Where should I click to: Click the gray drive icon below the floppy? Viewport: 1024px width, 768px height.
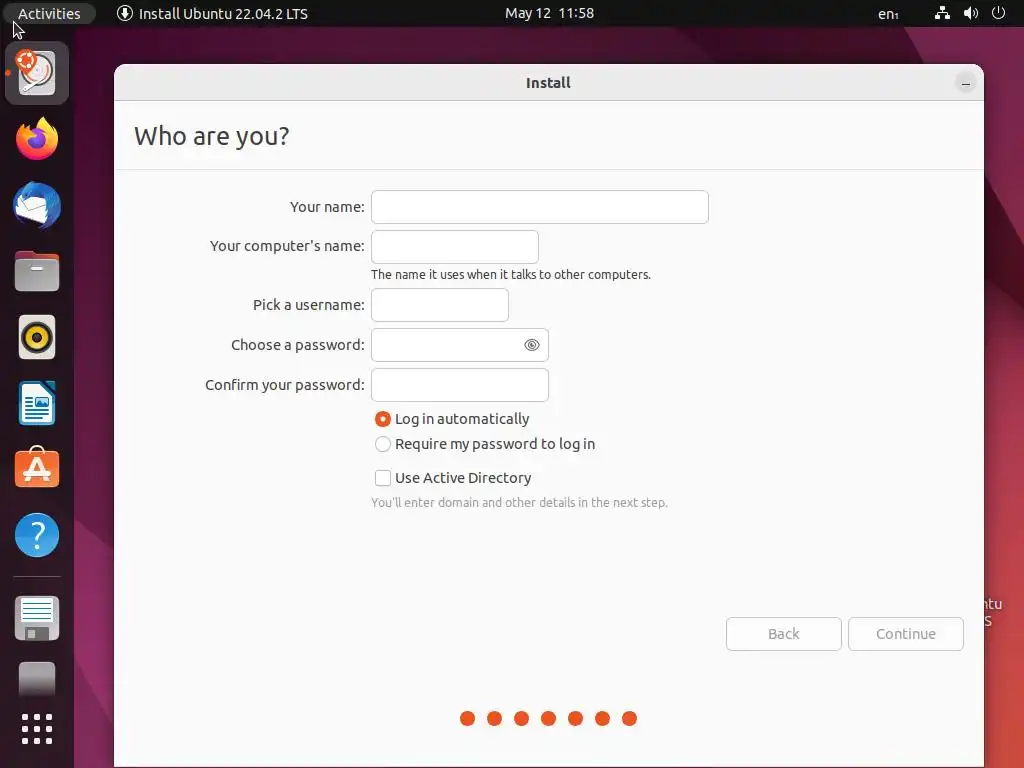(37, 679)
